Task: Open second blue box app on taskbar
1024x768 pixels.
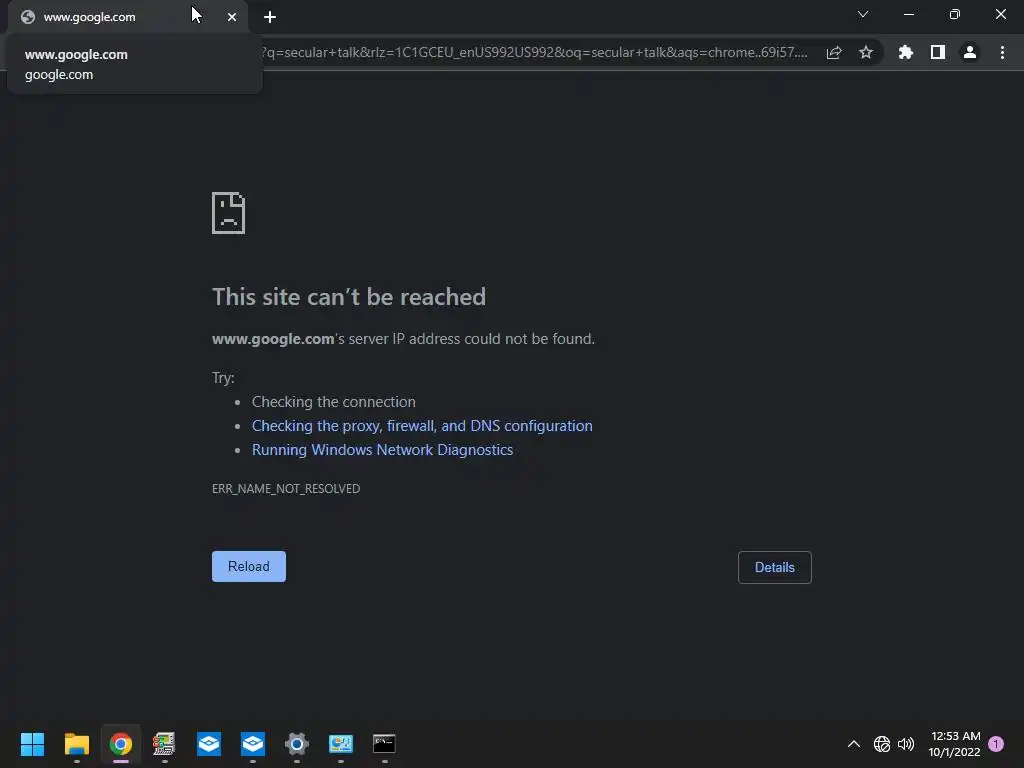Action: tap(253, 744)
